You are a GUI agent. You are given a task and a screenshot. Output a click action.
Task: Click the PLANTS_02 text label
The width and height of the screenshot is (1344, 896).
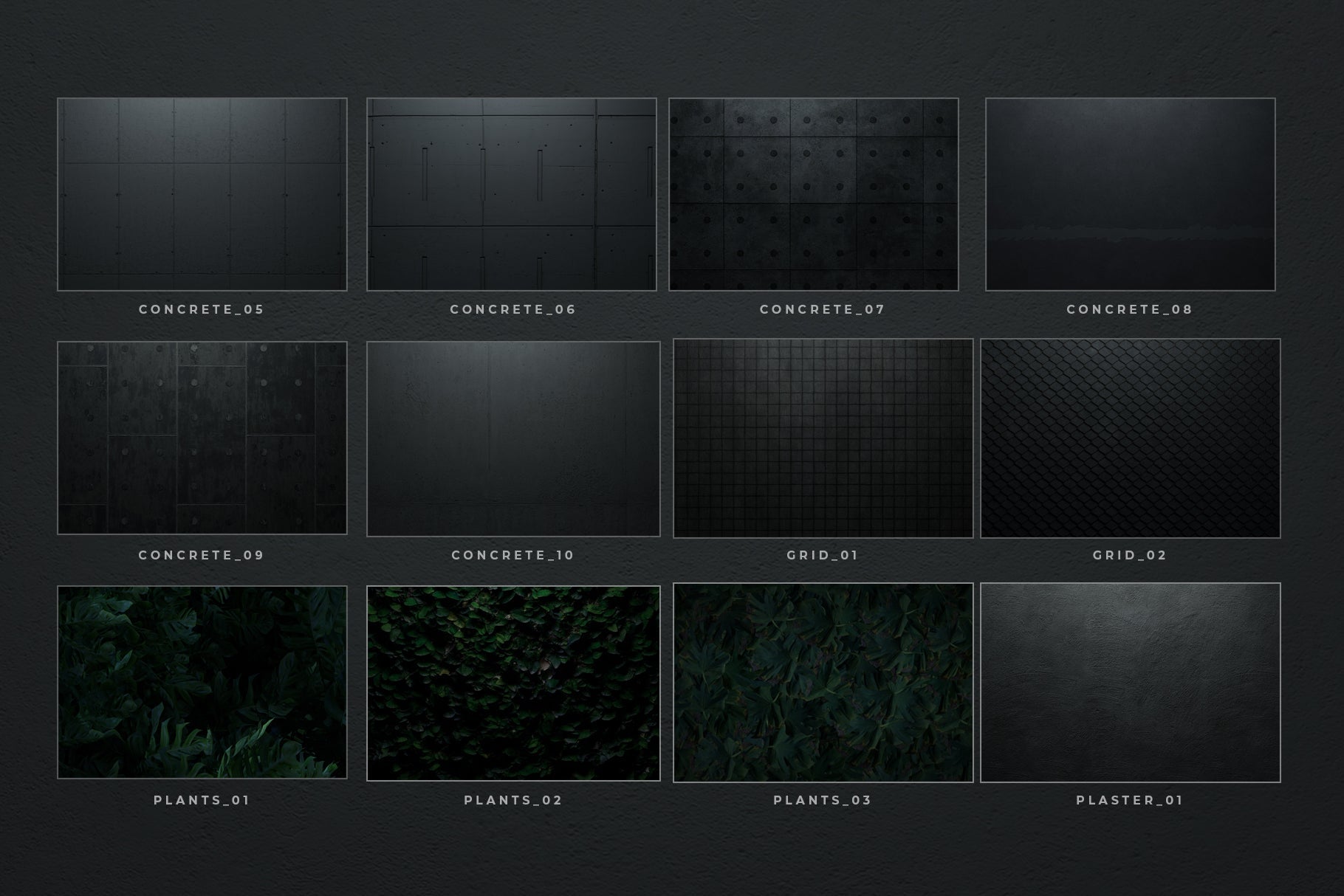point(513,800)
